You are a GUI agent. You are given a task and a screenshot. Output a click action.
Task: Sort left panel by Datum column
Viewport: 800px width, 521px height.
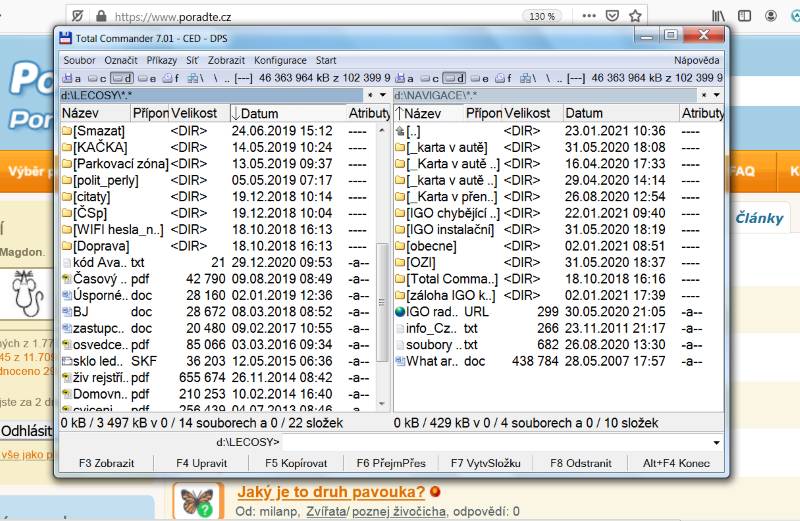point(287,113)
